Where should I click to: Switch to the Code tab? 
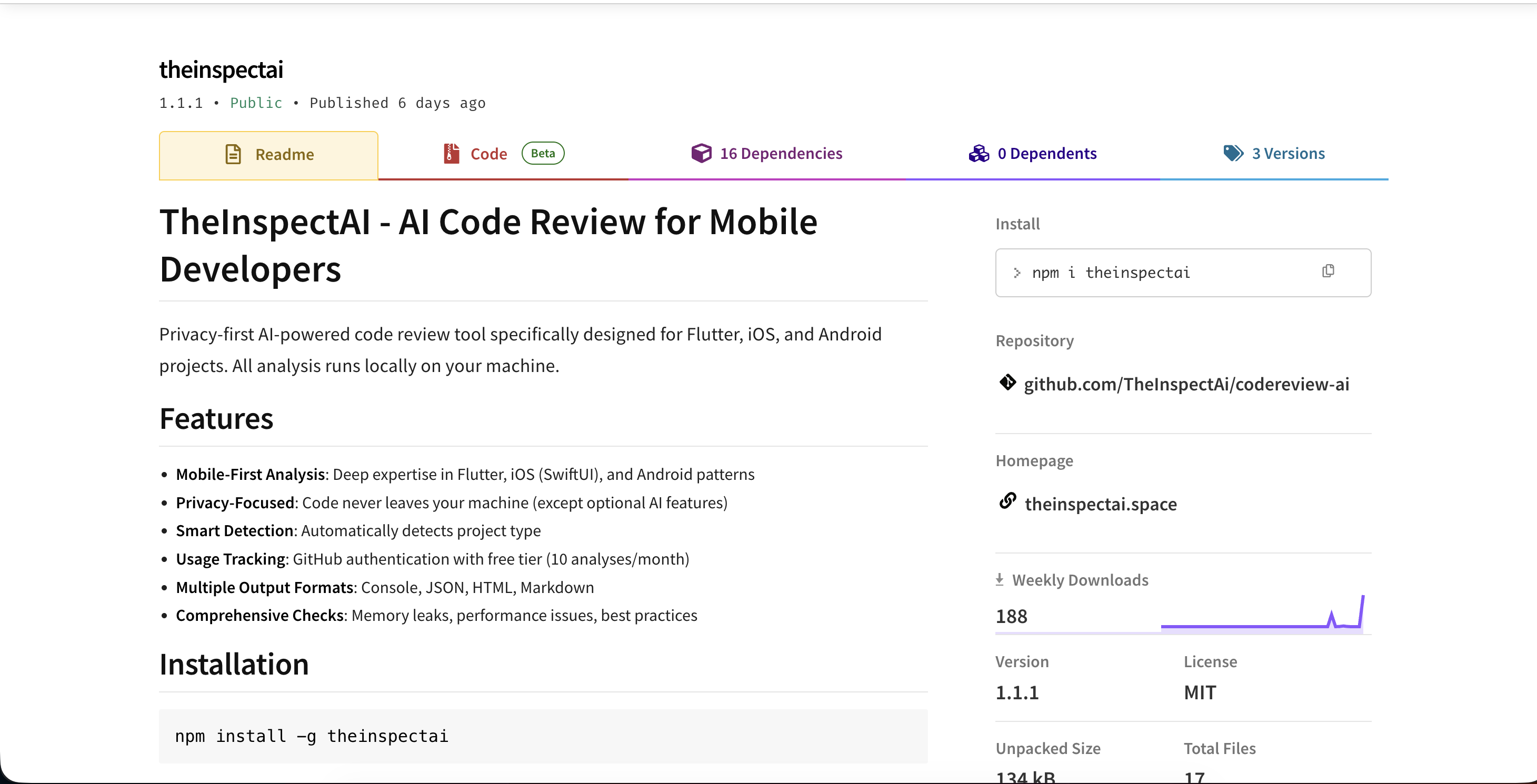pos(503,154)
